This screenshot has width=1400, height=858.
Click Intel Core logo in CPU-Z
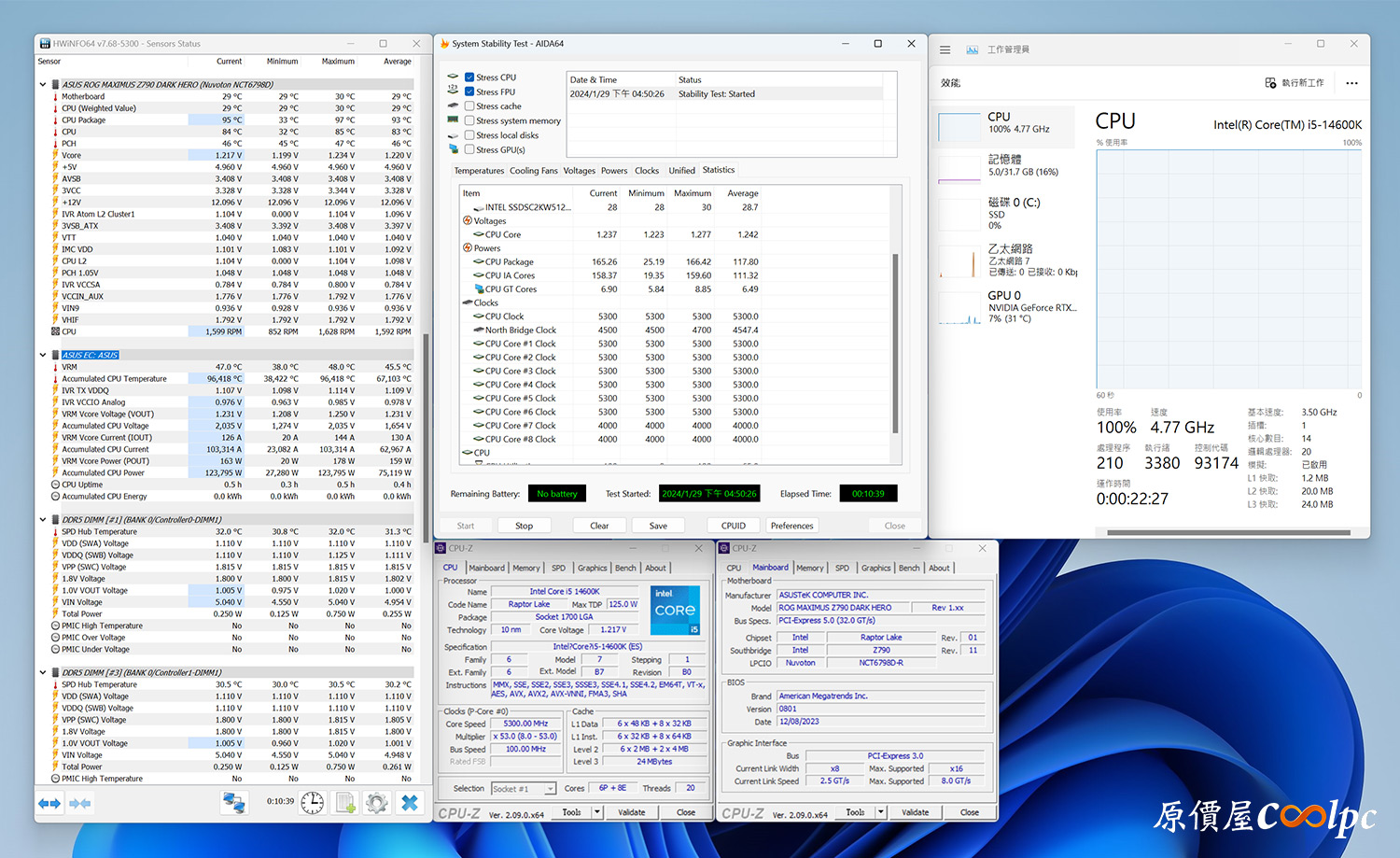(x=675, y=611)
